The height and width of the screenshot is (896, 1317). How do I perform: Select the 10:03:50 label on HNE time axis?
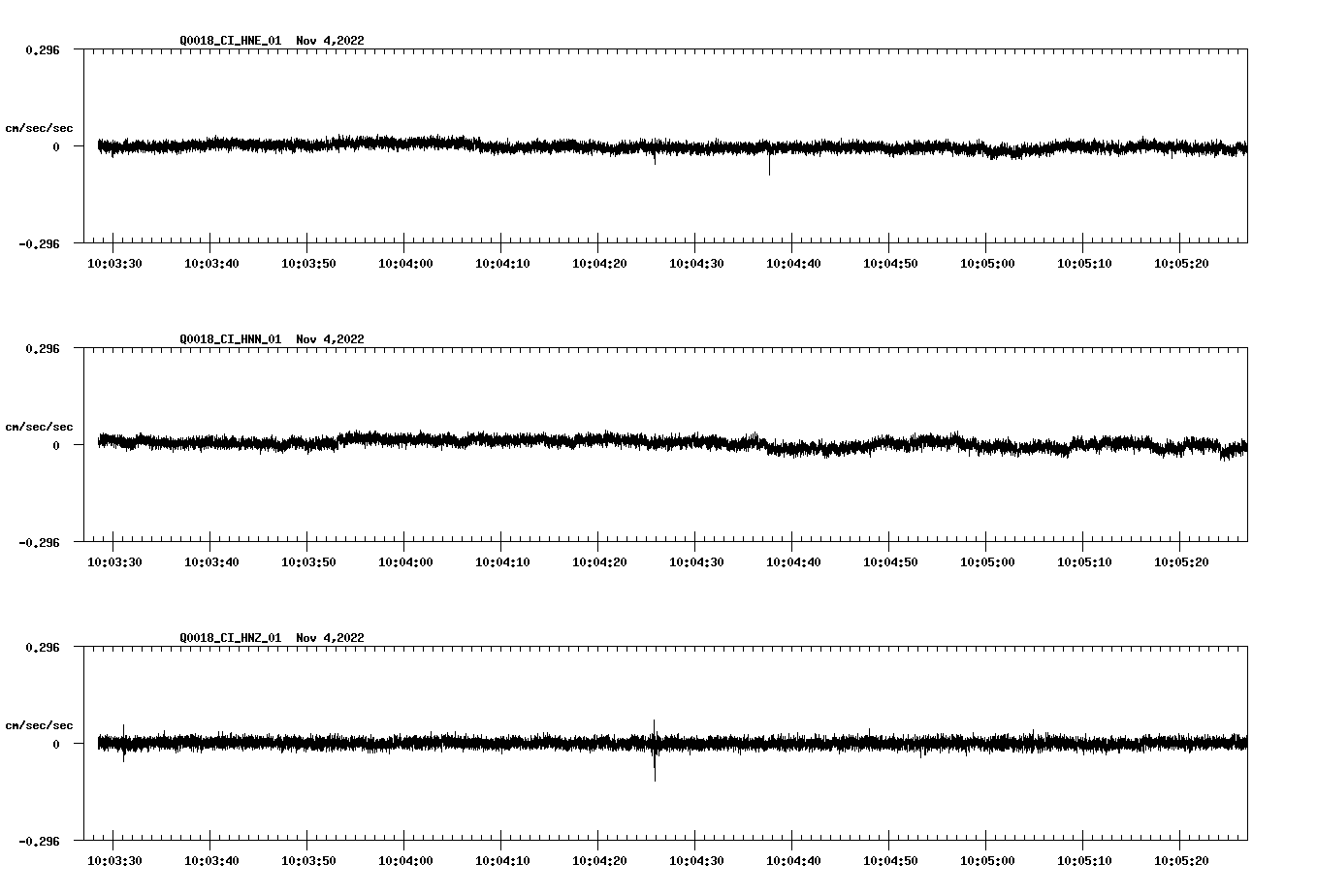pos(307,264)
